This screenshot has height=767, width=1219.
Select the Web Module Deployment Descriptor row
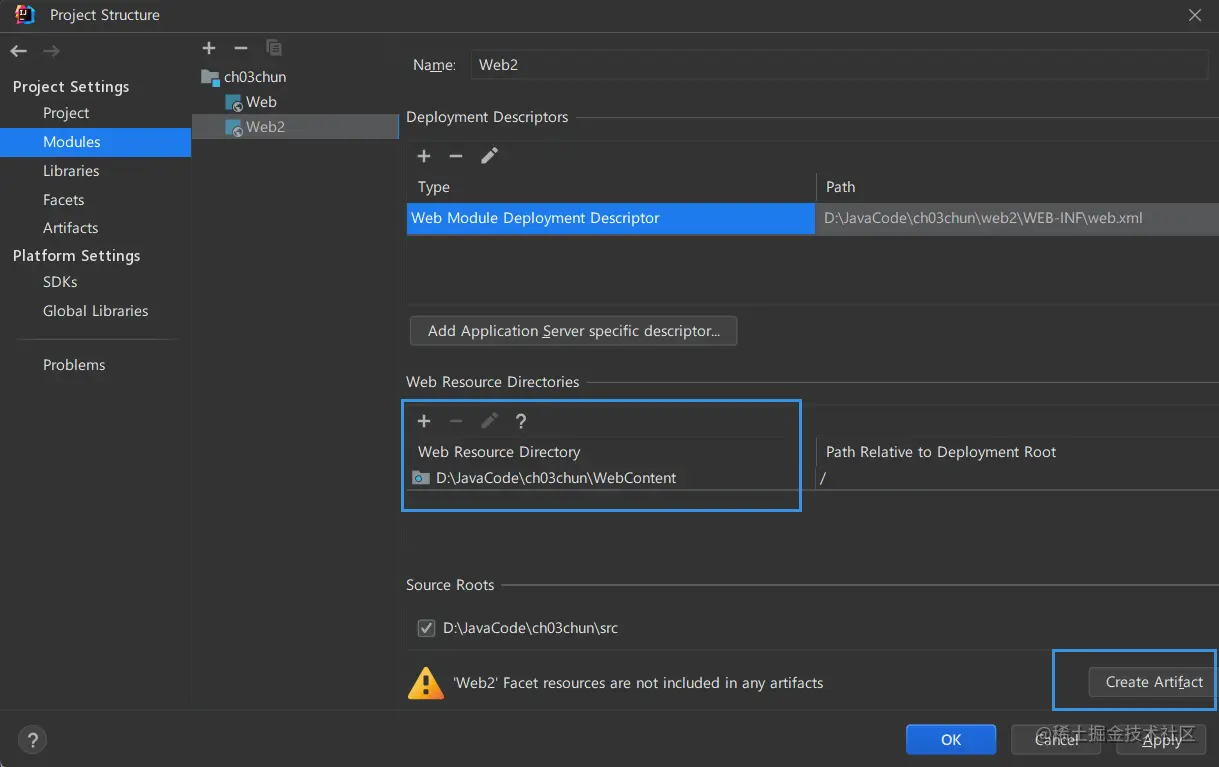[611, 218]
